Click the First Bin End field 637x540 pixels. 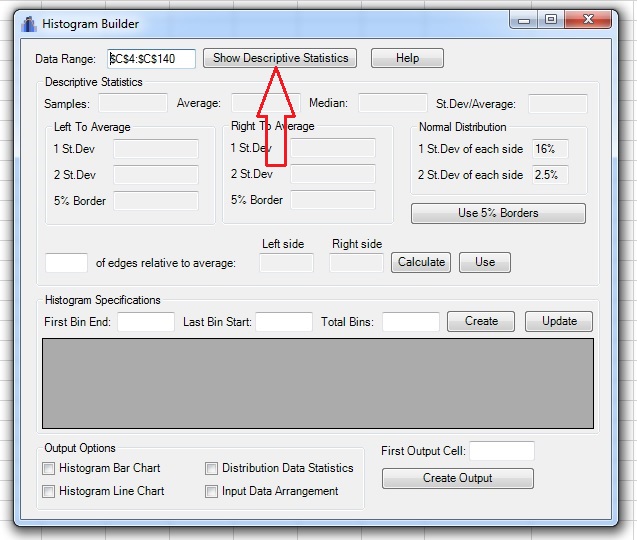146,322
